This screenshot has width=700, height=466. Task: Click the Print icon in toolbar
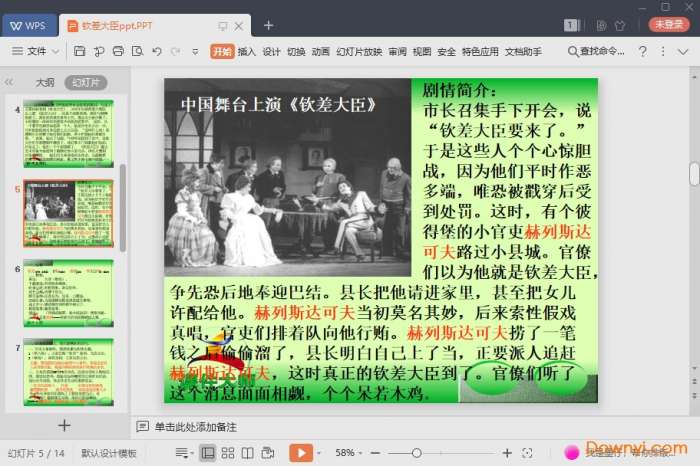click(x=118, y=51)
